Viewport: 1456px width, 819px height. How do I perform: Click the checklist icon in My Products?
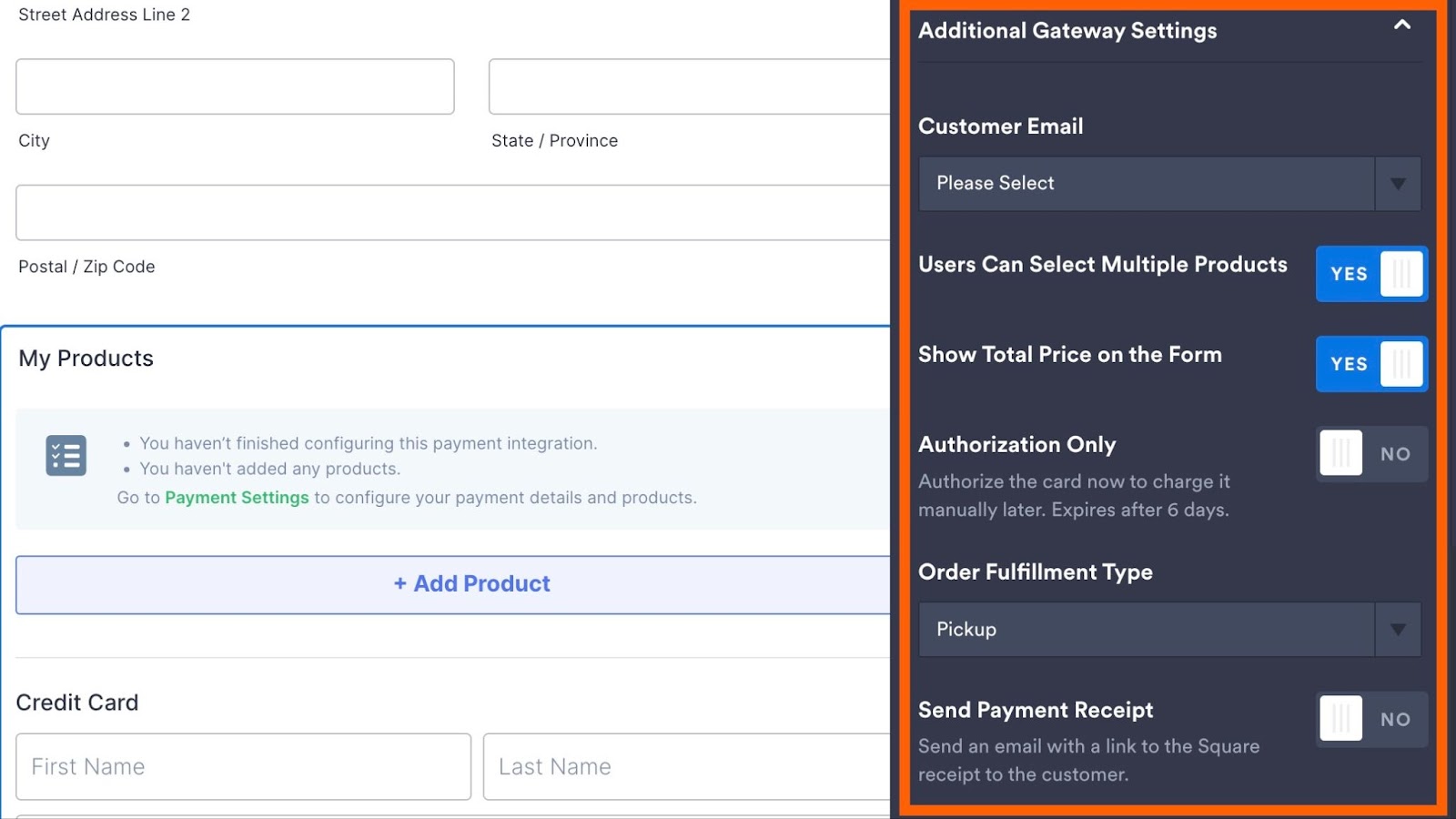(66, 456)
